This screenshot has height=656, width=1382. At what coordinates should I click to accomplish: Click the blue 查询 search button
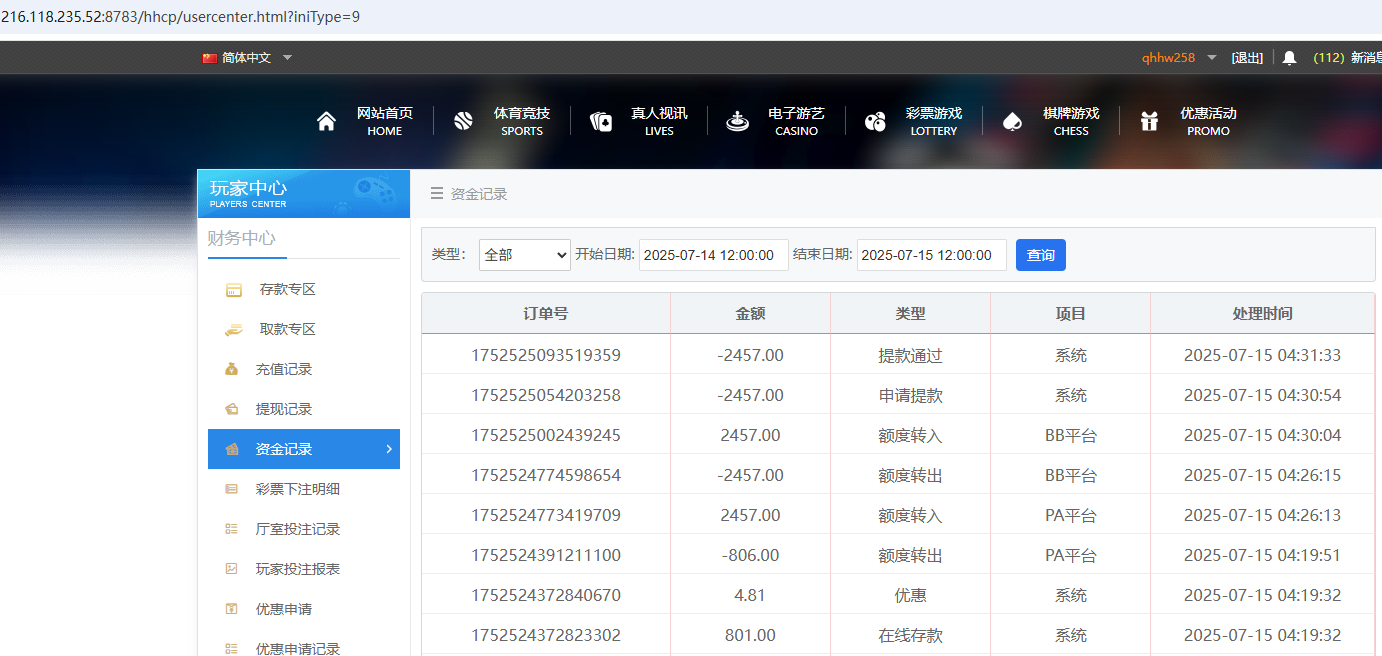click(x=1040, y=255)
